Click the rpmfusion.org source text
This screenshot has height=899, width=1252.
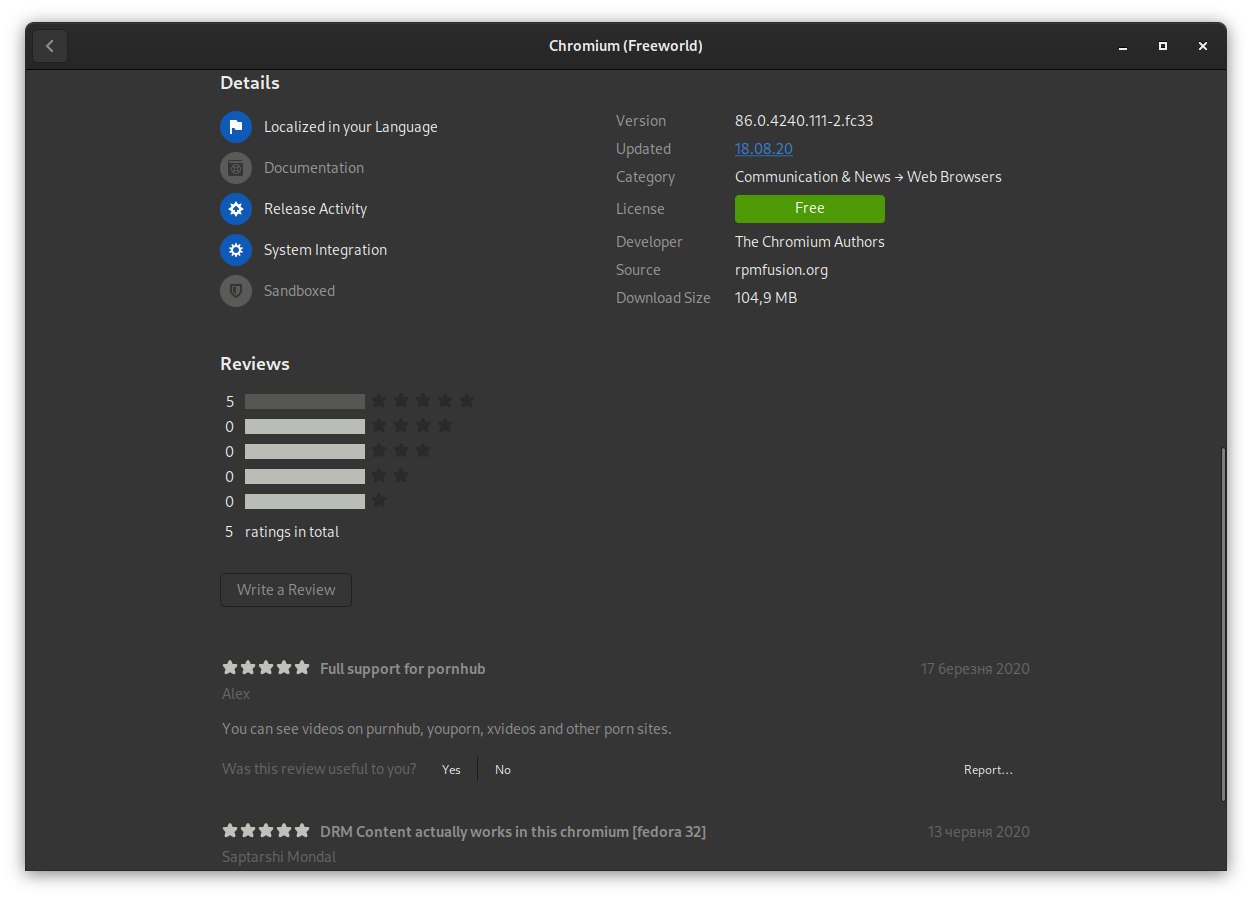pos(781,270)
